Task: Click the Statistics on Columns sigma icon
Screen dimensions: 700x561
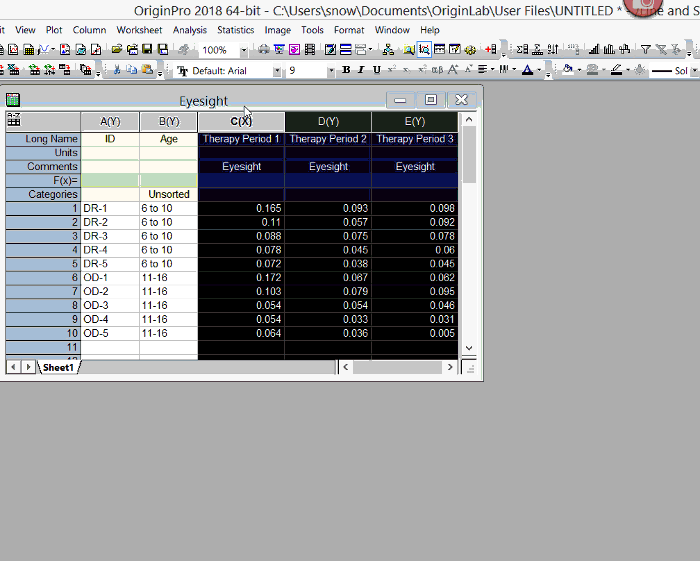Action: (522, 50)
